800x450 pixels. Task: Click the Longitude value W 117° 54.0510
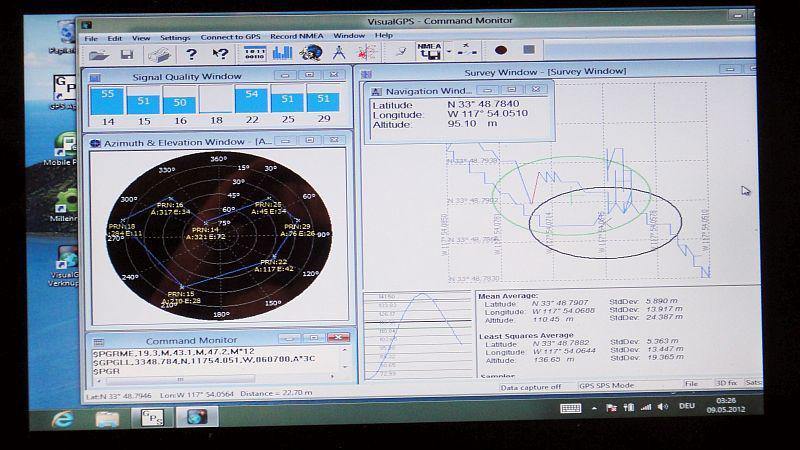click(x=488, y=113)
